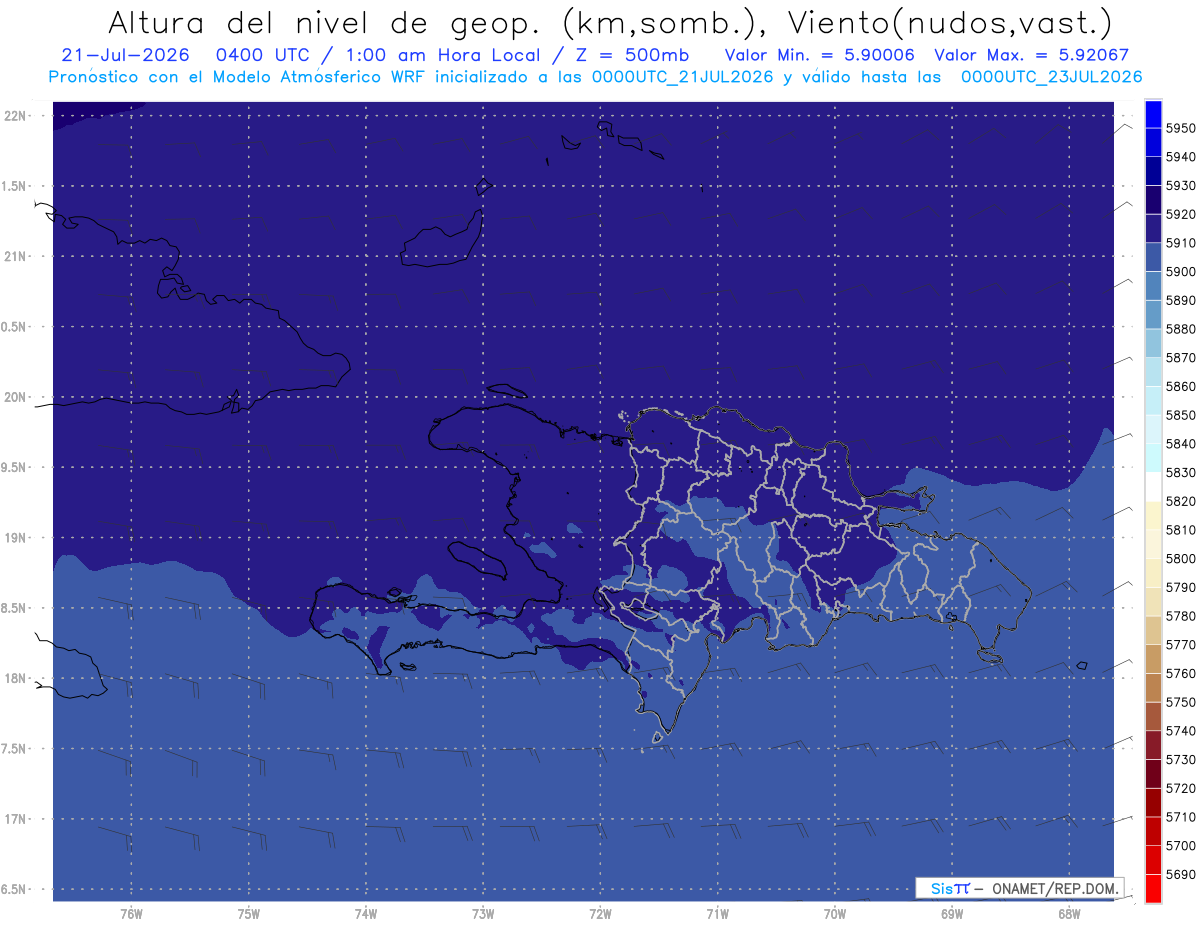Click the '5900' colorbar value
This screenshot has height=927, width=1200.
click(x=1181, y=271)
